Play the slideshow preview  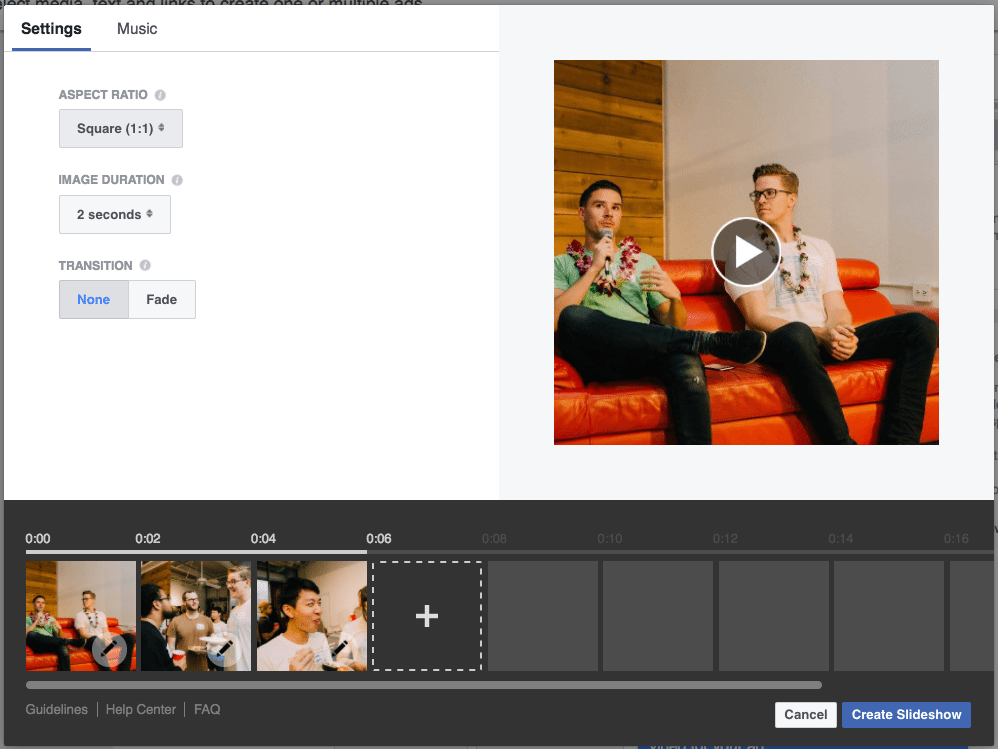tap(746, 252)
